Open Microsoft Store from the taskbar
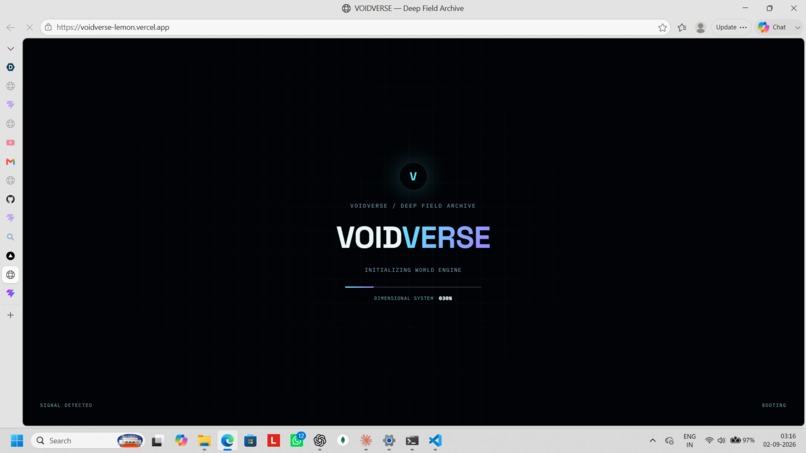Image resolution: width=806 pixels, height=453 pixels. click(x=250, y=441)
